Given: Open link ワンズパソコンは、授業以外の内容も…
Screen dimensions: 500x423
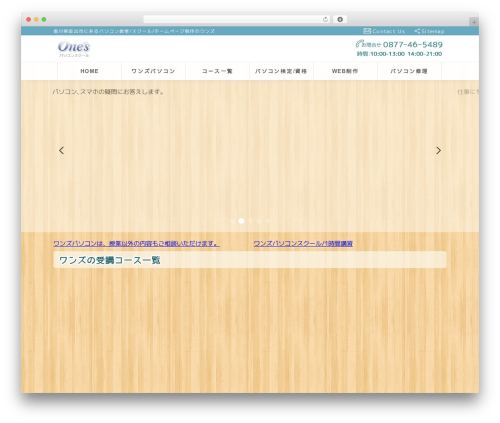Looking at the screenshot, I should point(136,244).
